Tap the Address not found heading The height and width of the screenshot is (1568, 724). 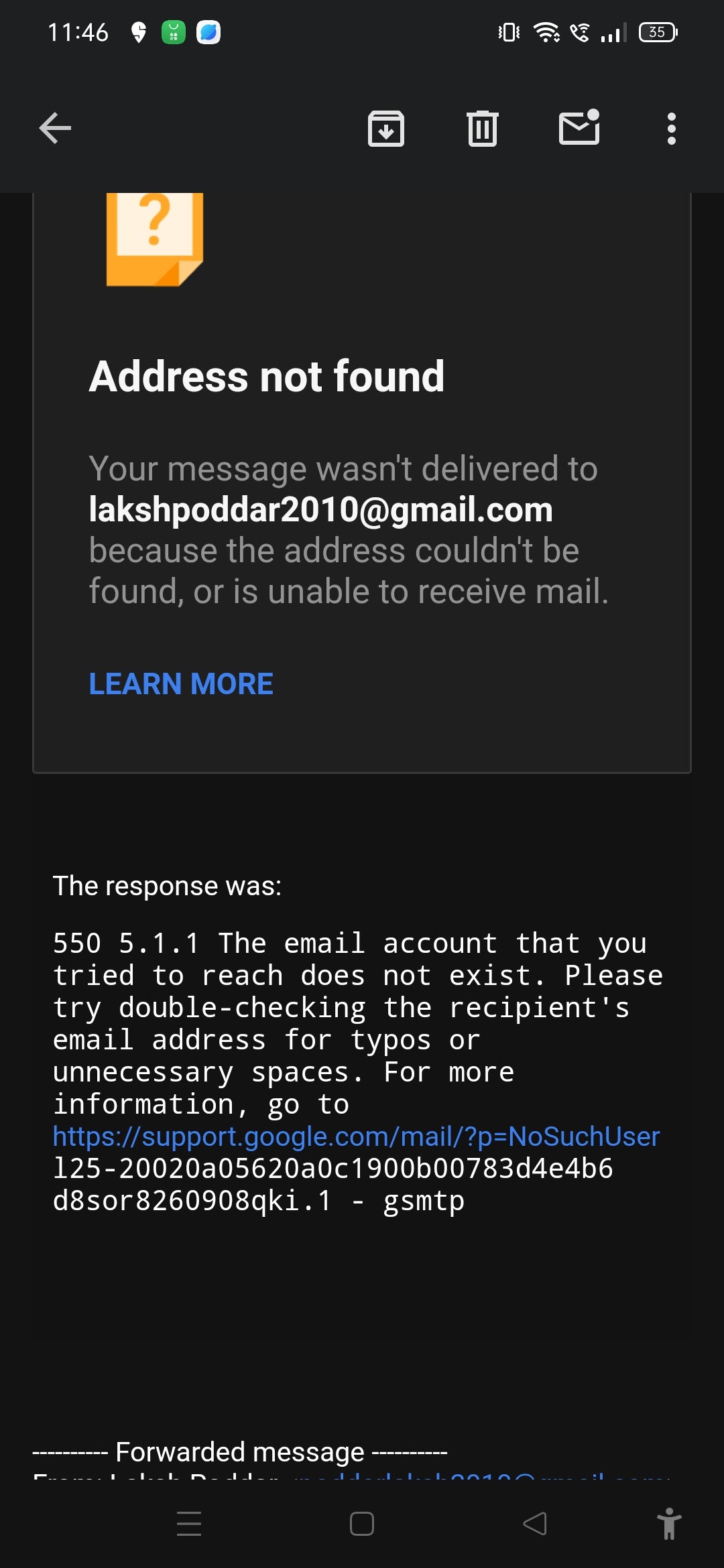267,376
